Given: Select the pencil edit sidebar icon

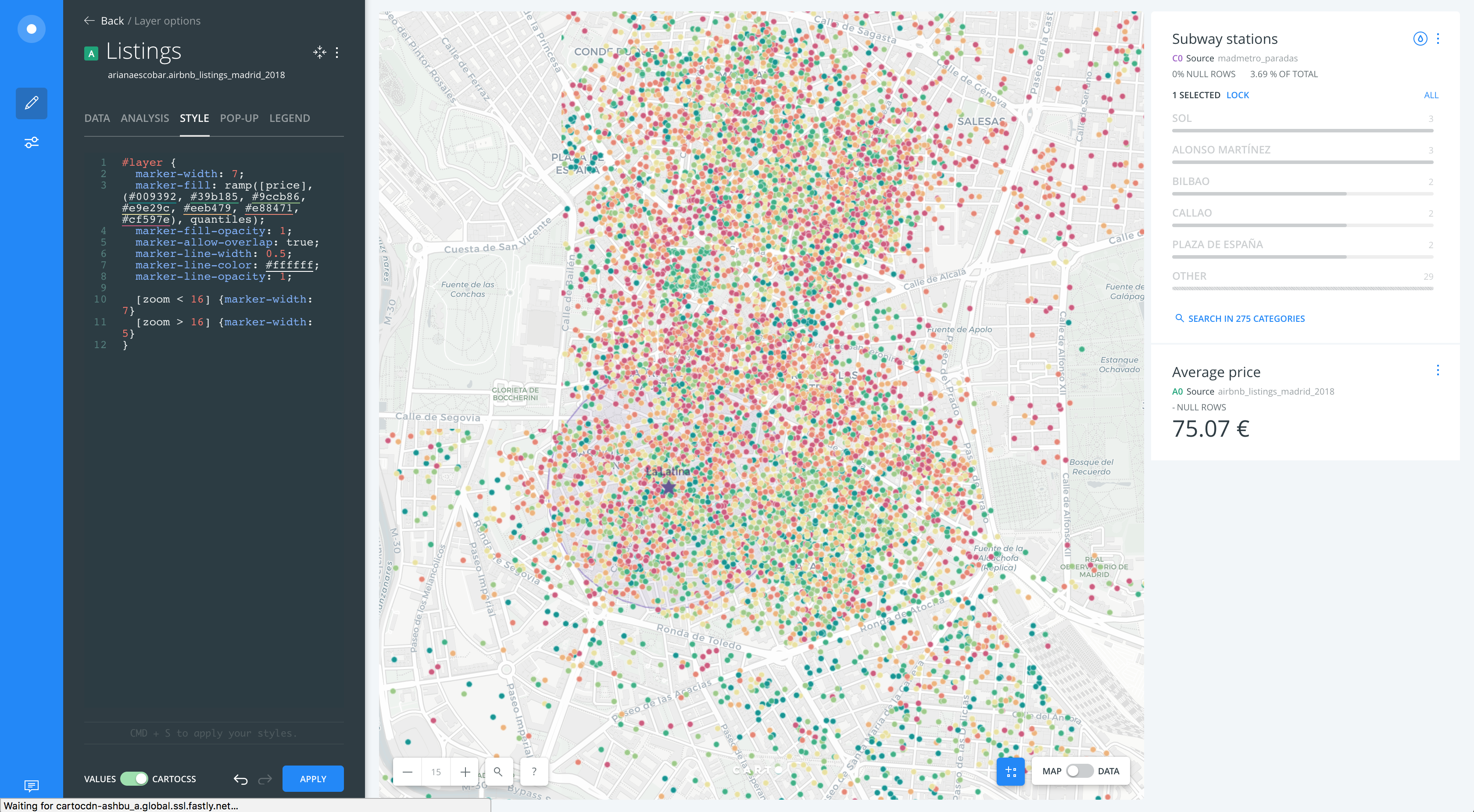Looking at the screenshot, I should coord(32,103).
